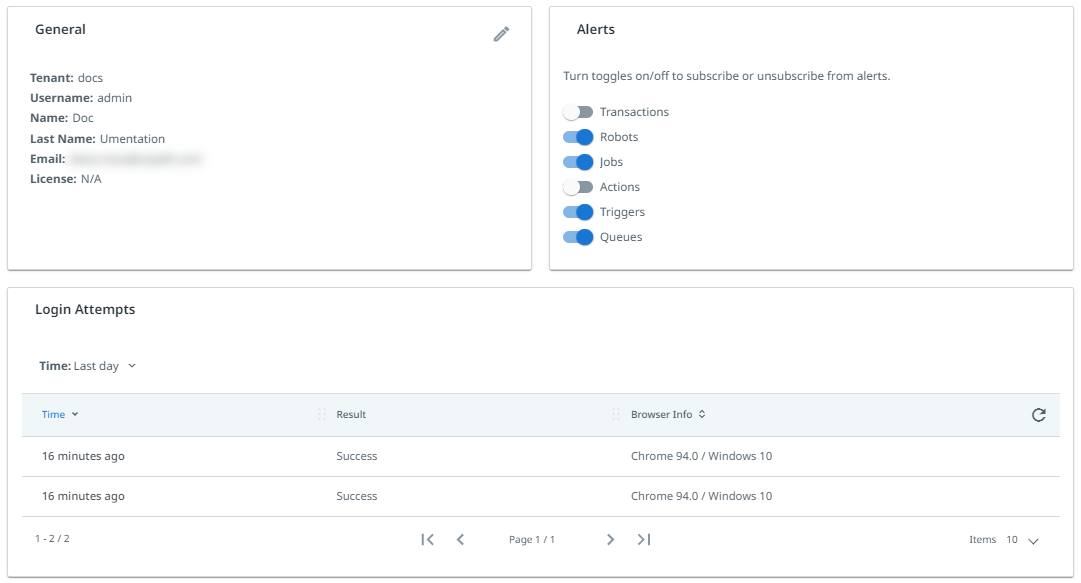
Task: Refresh the Login Attempts table
Action: pyautogui.click(x=1038, y=415)
